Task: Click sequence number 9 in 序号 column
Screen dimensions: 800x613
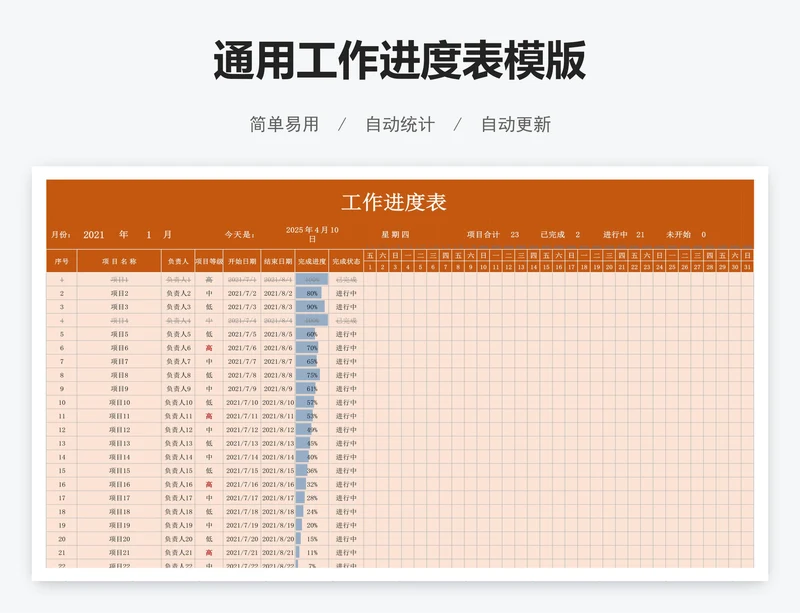Action: click(62, 389)
